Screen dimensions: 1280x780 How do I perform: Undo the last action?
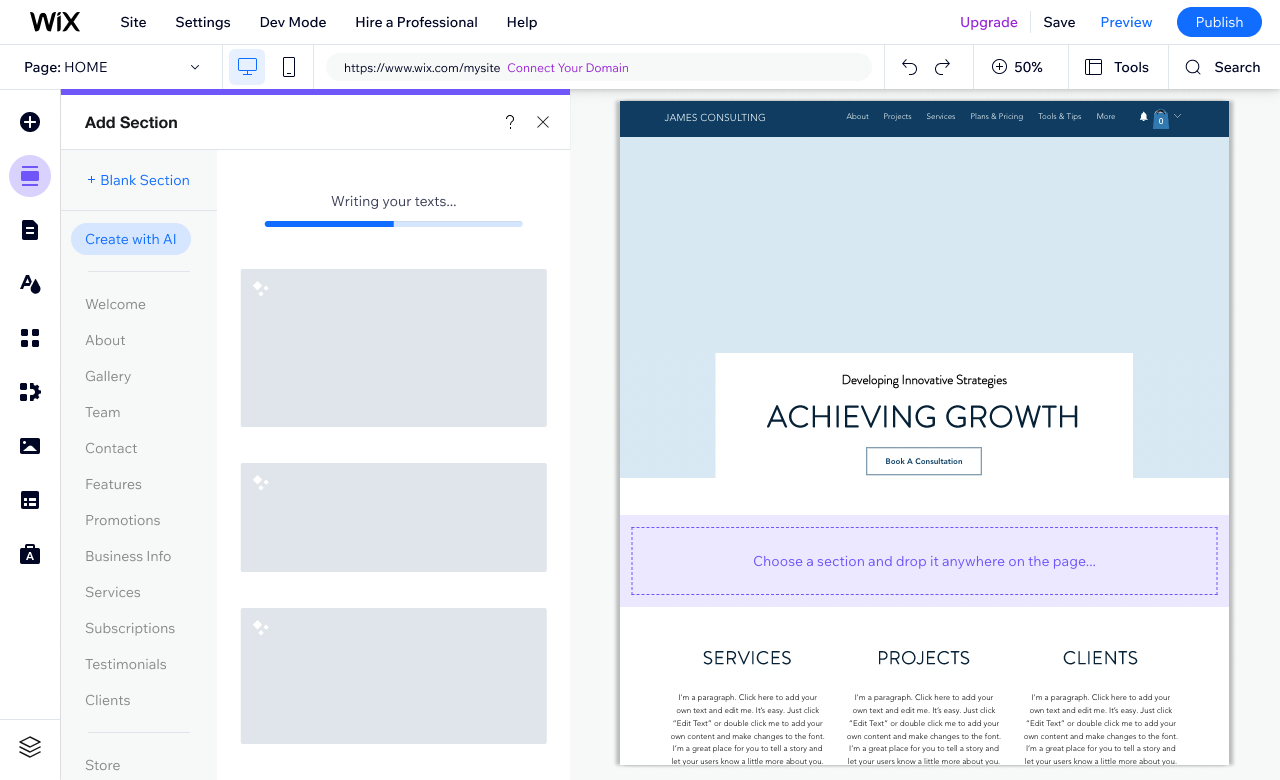pyautogui.click(x=909, y=67)
